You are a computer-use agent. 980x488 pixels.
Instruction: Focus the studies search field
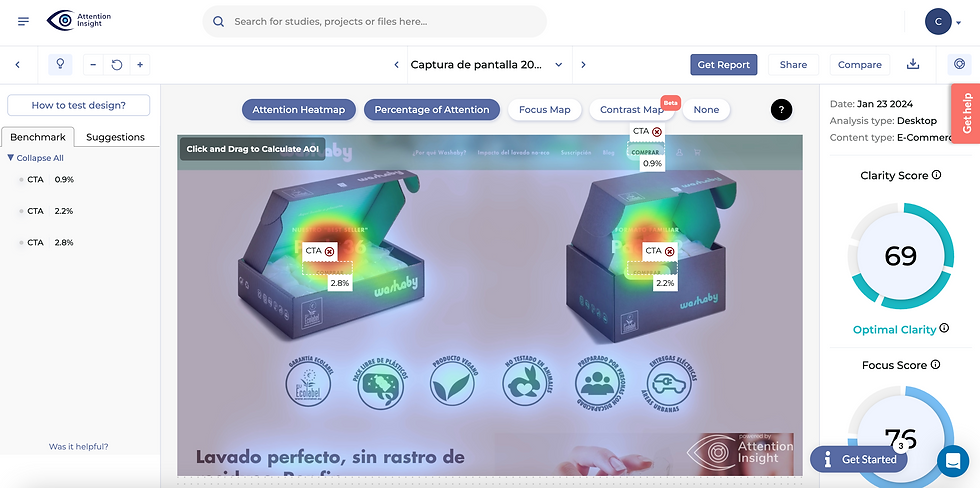(374, 21)
